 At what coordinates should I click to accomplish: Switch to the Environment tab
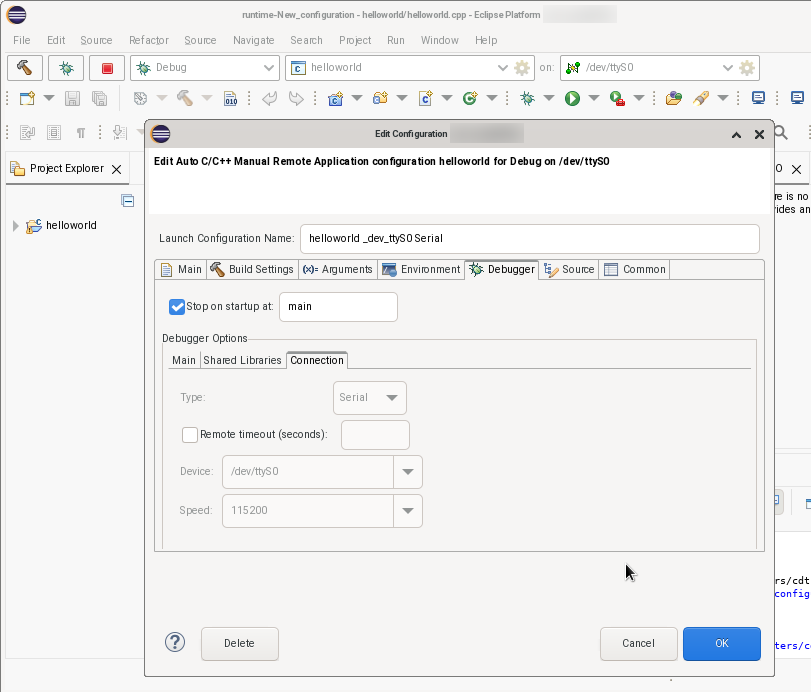[x=420, y=269]
